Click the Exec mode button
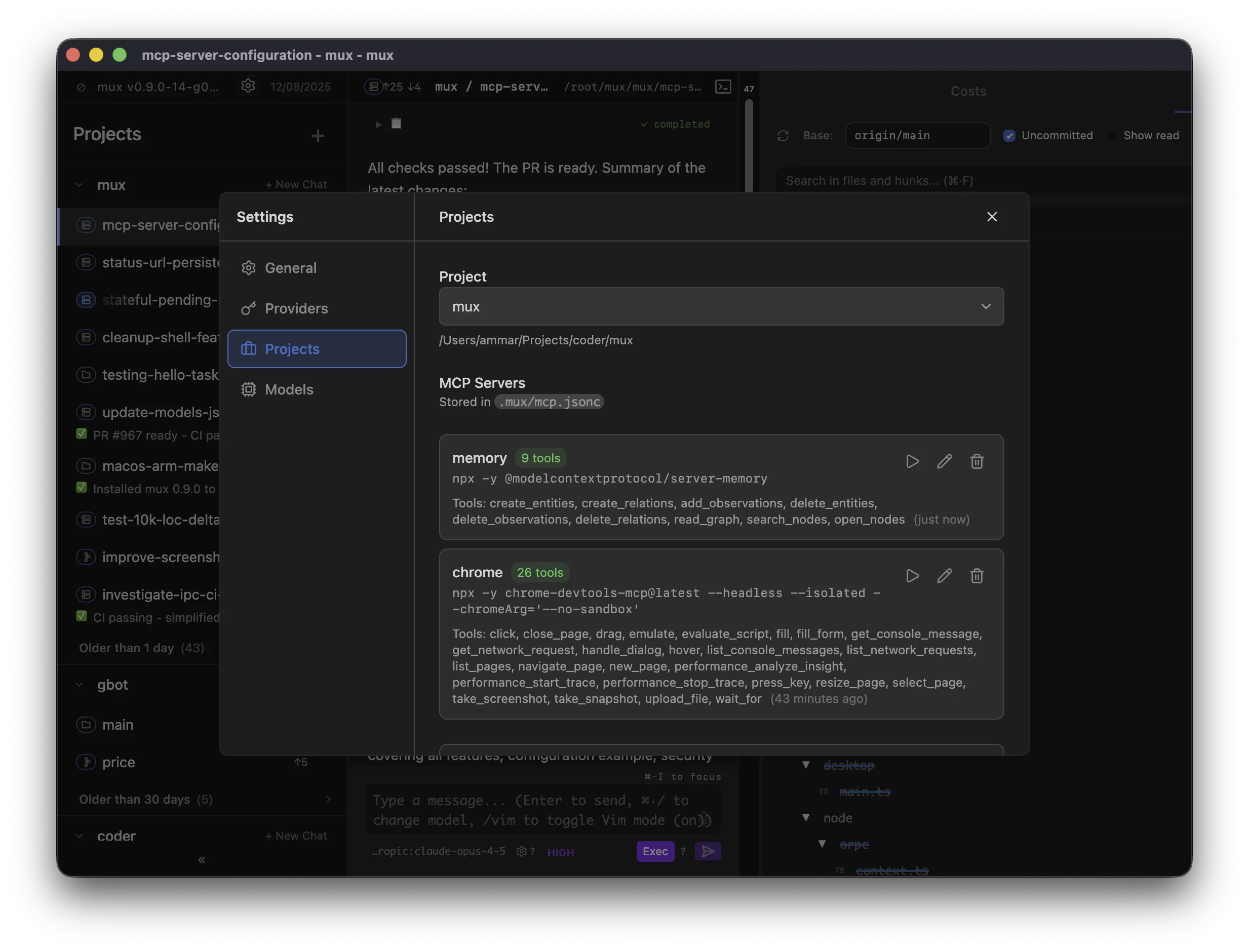The width and height of the screenshot is (1249, 952). [655, 851]
